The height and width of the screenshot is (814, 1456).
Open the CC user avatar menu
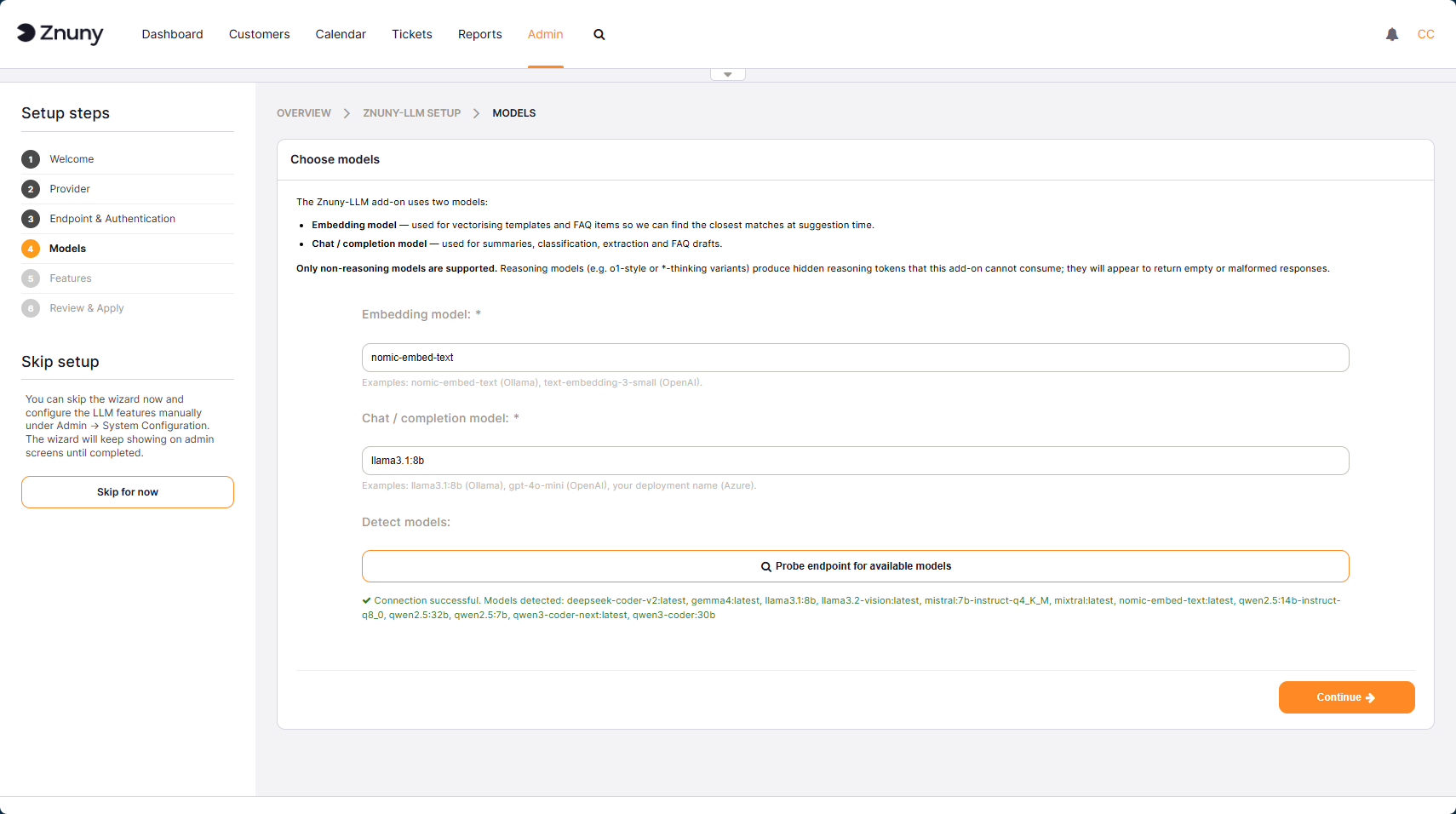point(1426,34)
